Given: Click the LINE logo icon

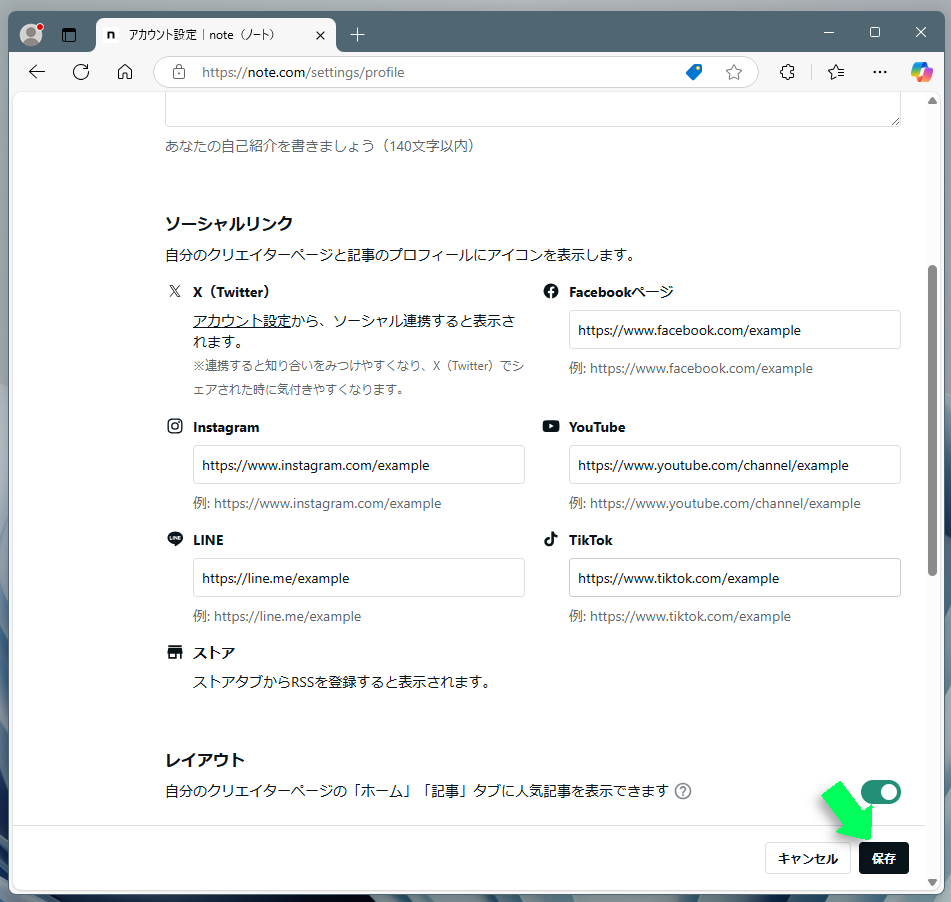Looking at the screenshot, I should tap(175, 539).
